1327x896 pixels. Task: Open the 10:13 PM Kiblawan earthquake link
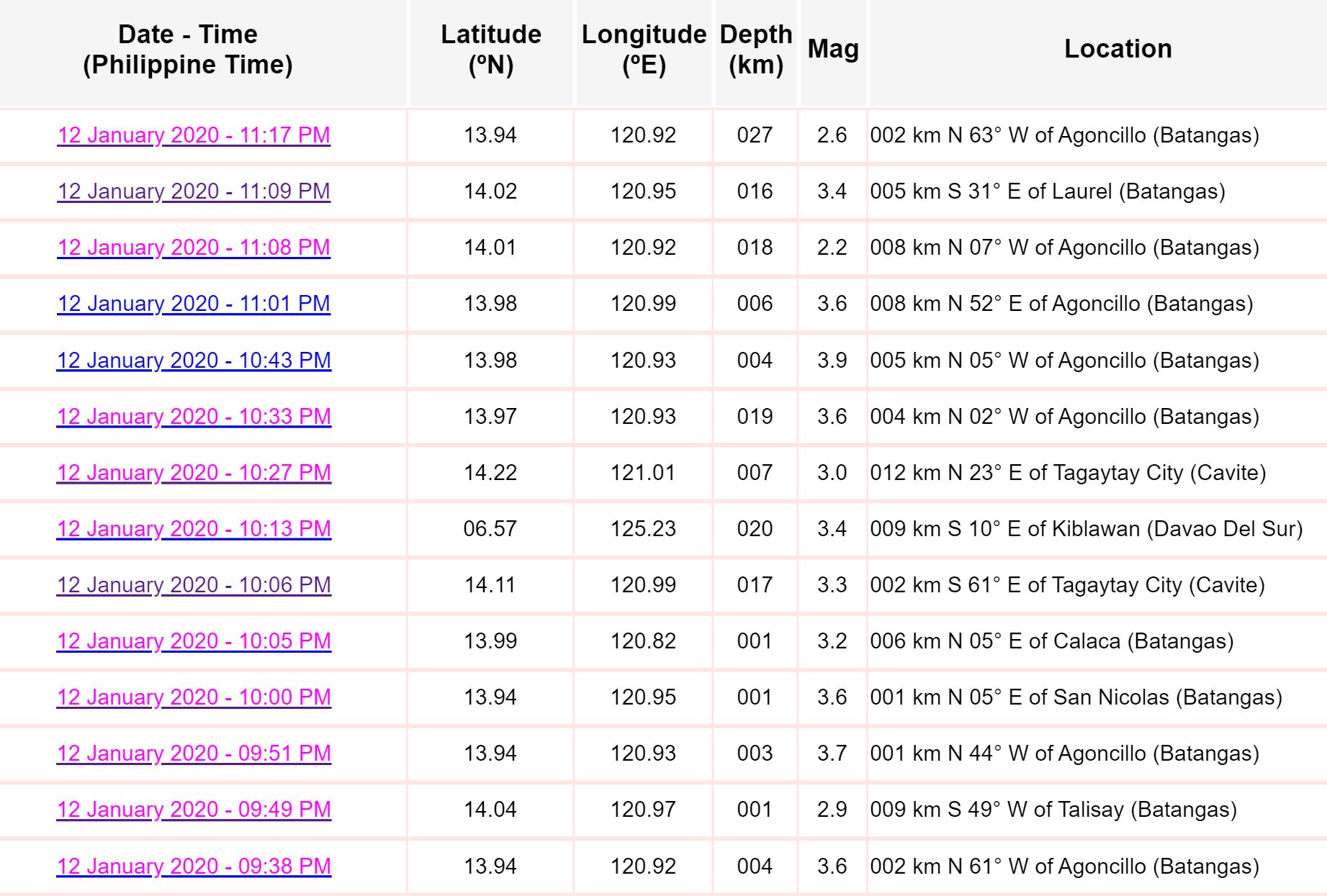194,529
